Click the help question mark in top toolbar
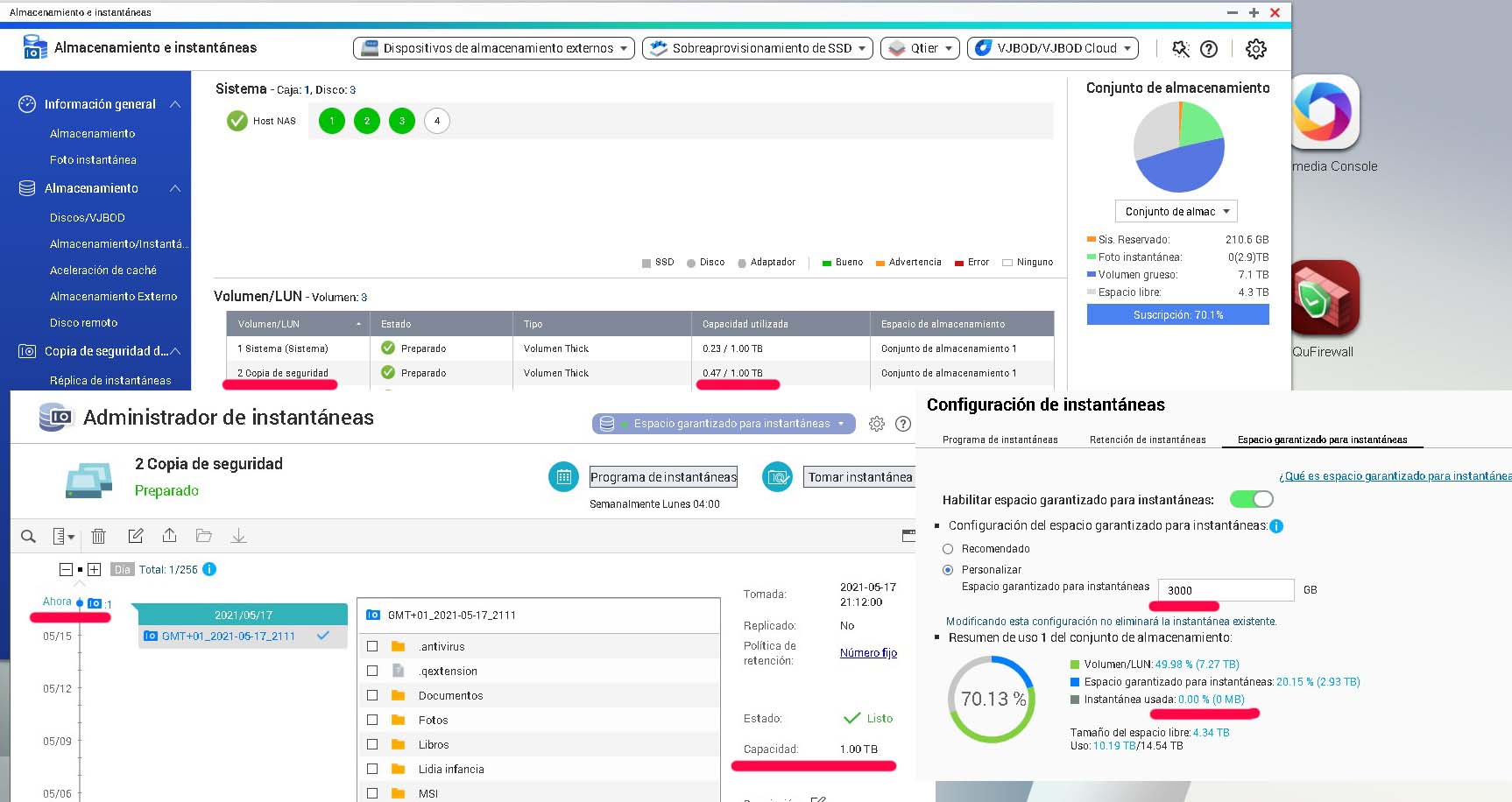Screen dimensions: 1512x802 [1209, 49]
